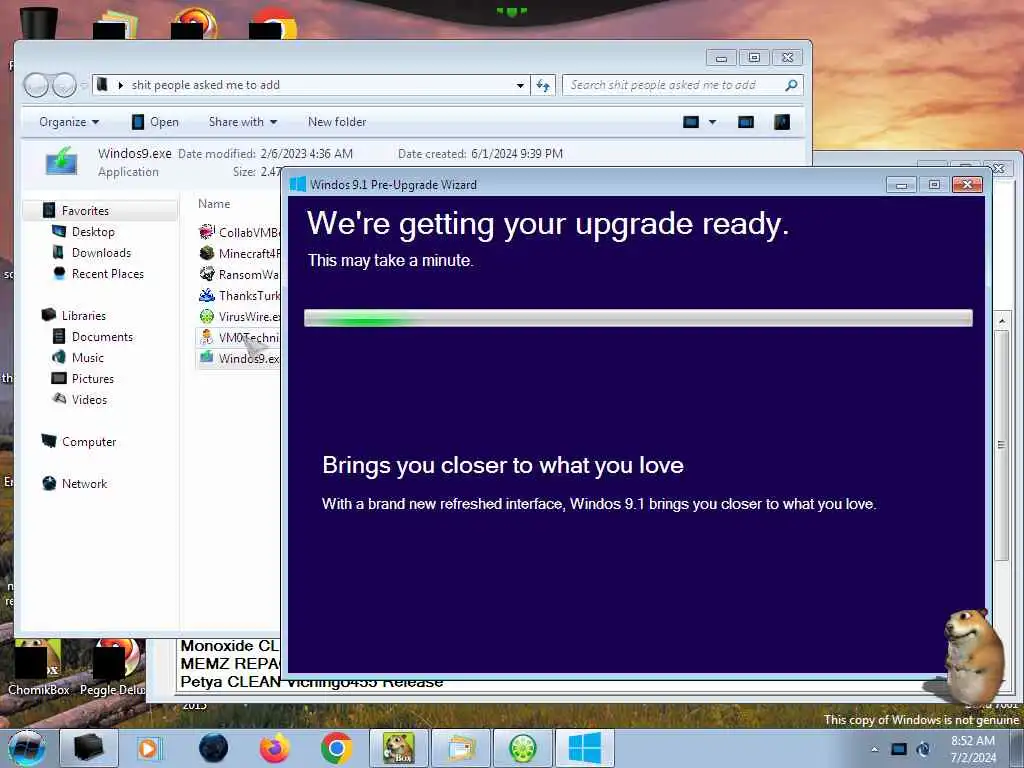Select the VirusWire.exe file icon
The image size is (1024, 768).
pyautogui.click(x=206, y=316)
